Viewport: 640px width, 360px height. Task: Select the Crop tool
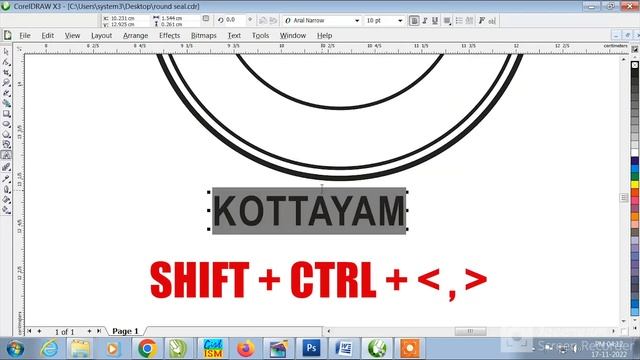point(6,73)
